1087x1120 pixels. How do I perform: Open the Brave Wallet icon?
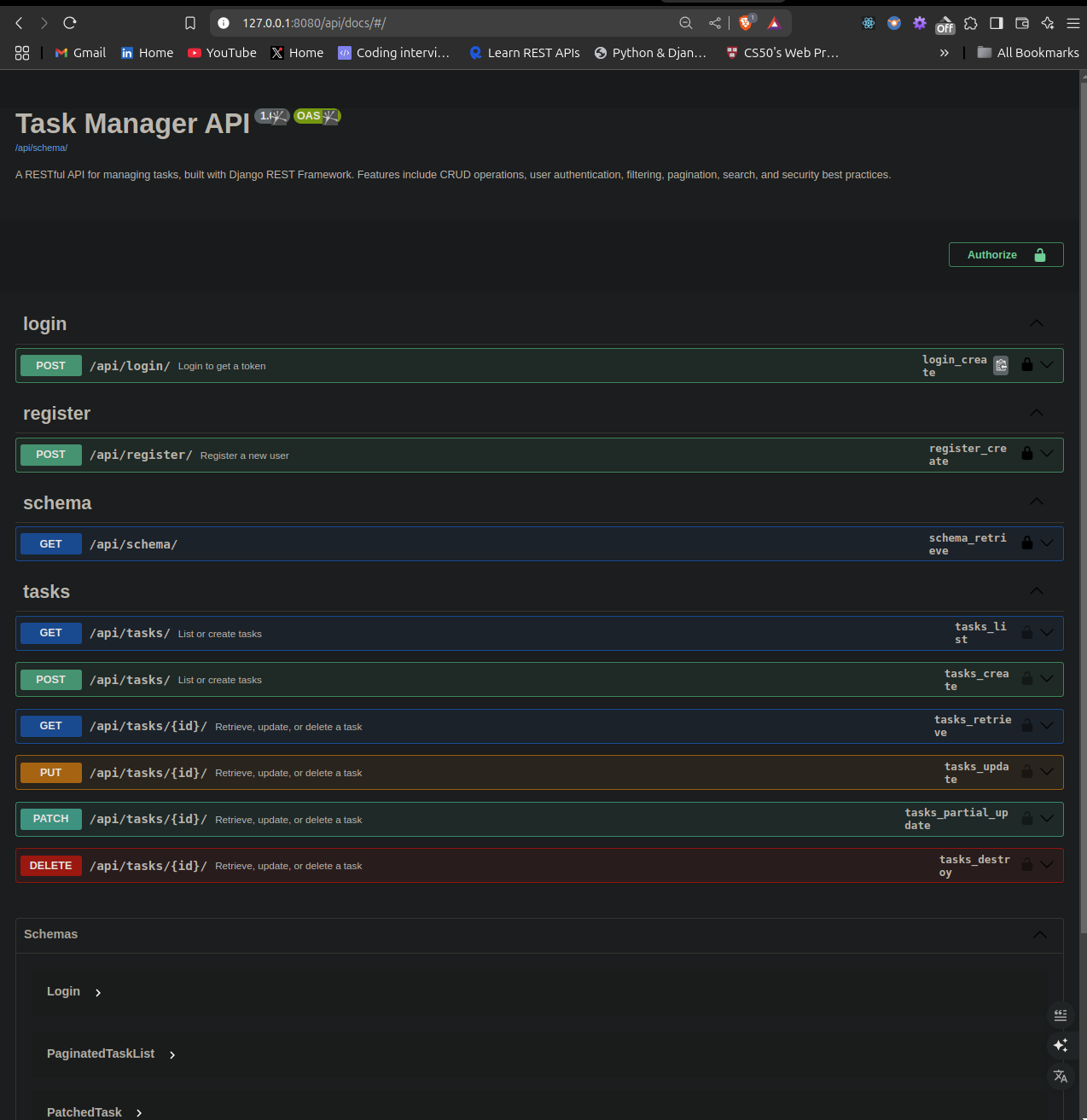coord(1022,23)
